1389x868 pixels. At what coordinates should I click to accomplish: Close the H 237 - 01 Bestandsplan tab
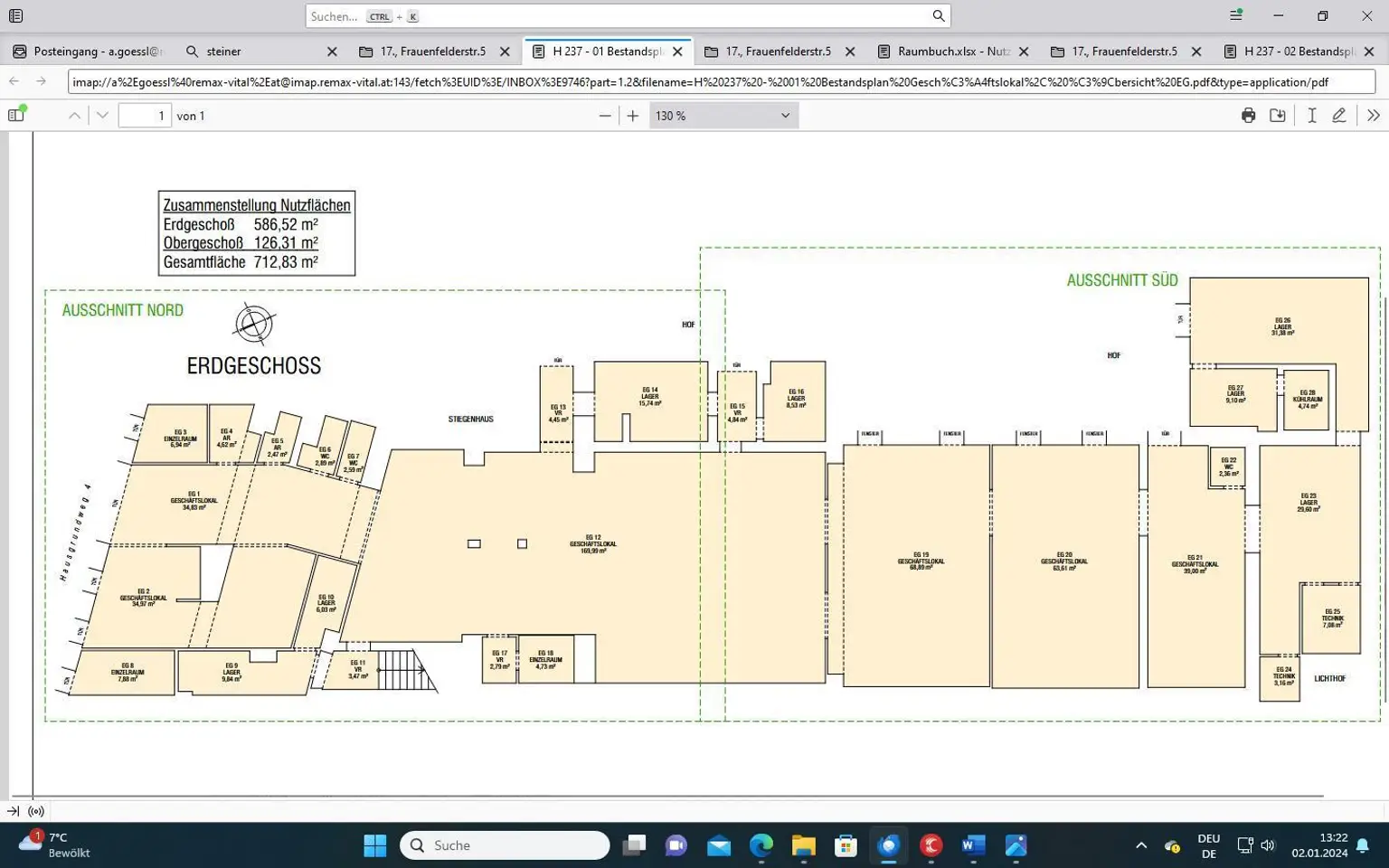tap(677, 52)
